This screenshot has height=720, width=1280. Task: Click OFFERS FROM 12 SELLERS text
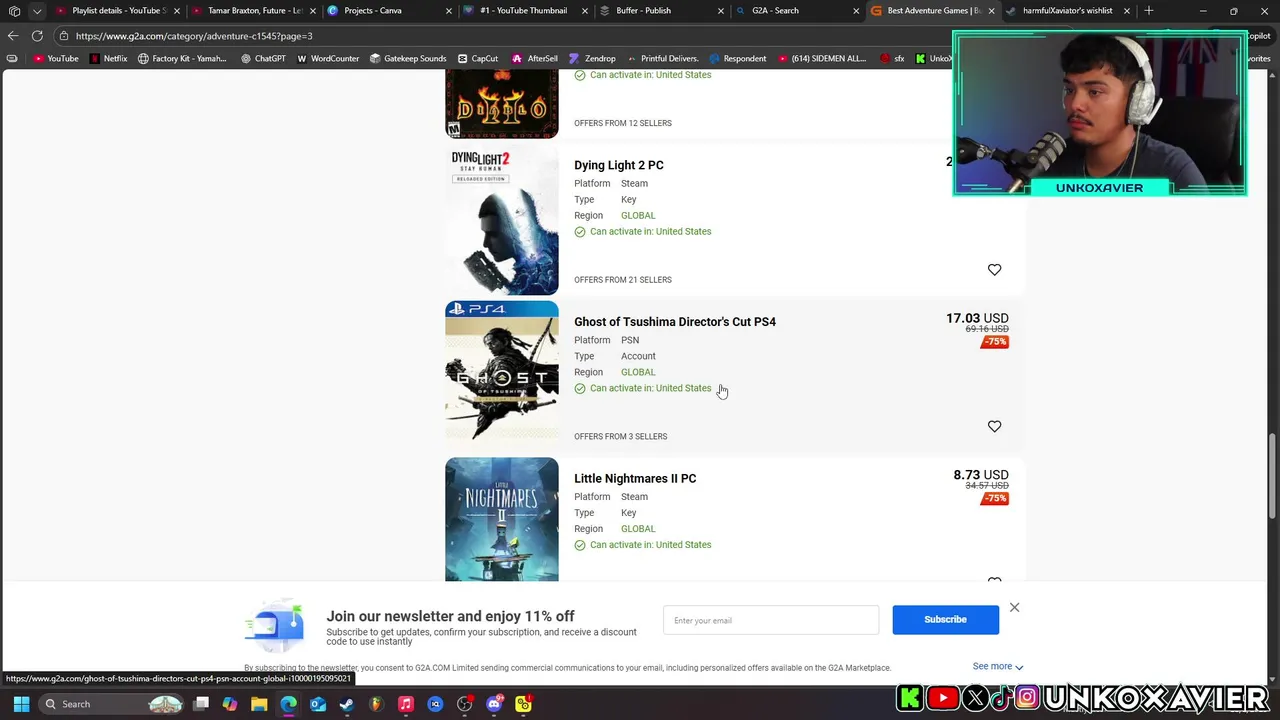(623, 123)
